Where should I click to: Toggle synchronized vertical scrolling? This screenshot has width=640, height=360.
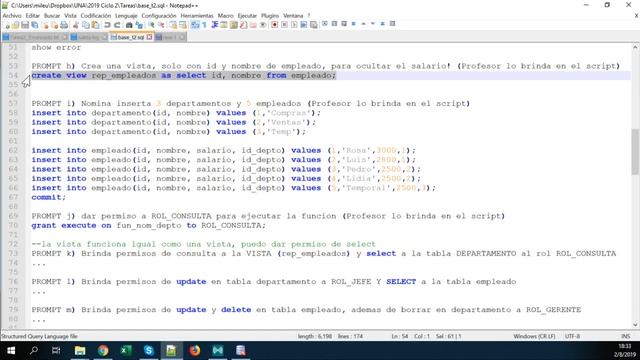click(173, 25)
